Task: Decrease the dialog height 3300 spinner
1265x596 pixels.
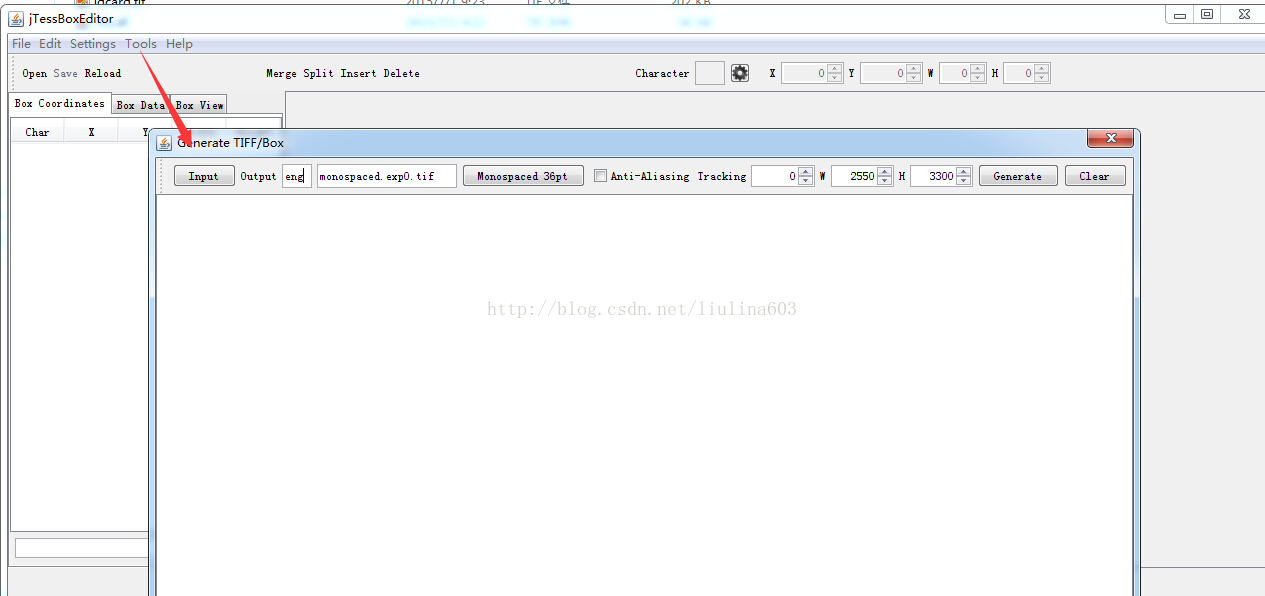Action: 964,181
